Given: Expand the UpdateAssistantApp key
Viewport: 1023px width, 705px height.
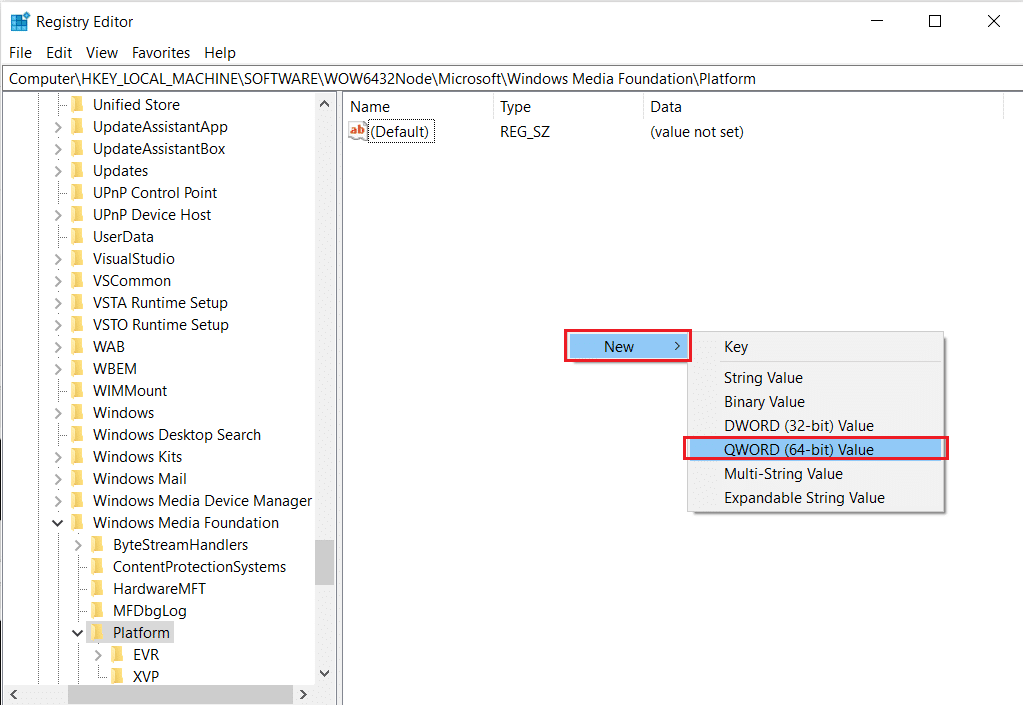Looking at the screenshot, I should pyautogui.click(x=57, y=127).
